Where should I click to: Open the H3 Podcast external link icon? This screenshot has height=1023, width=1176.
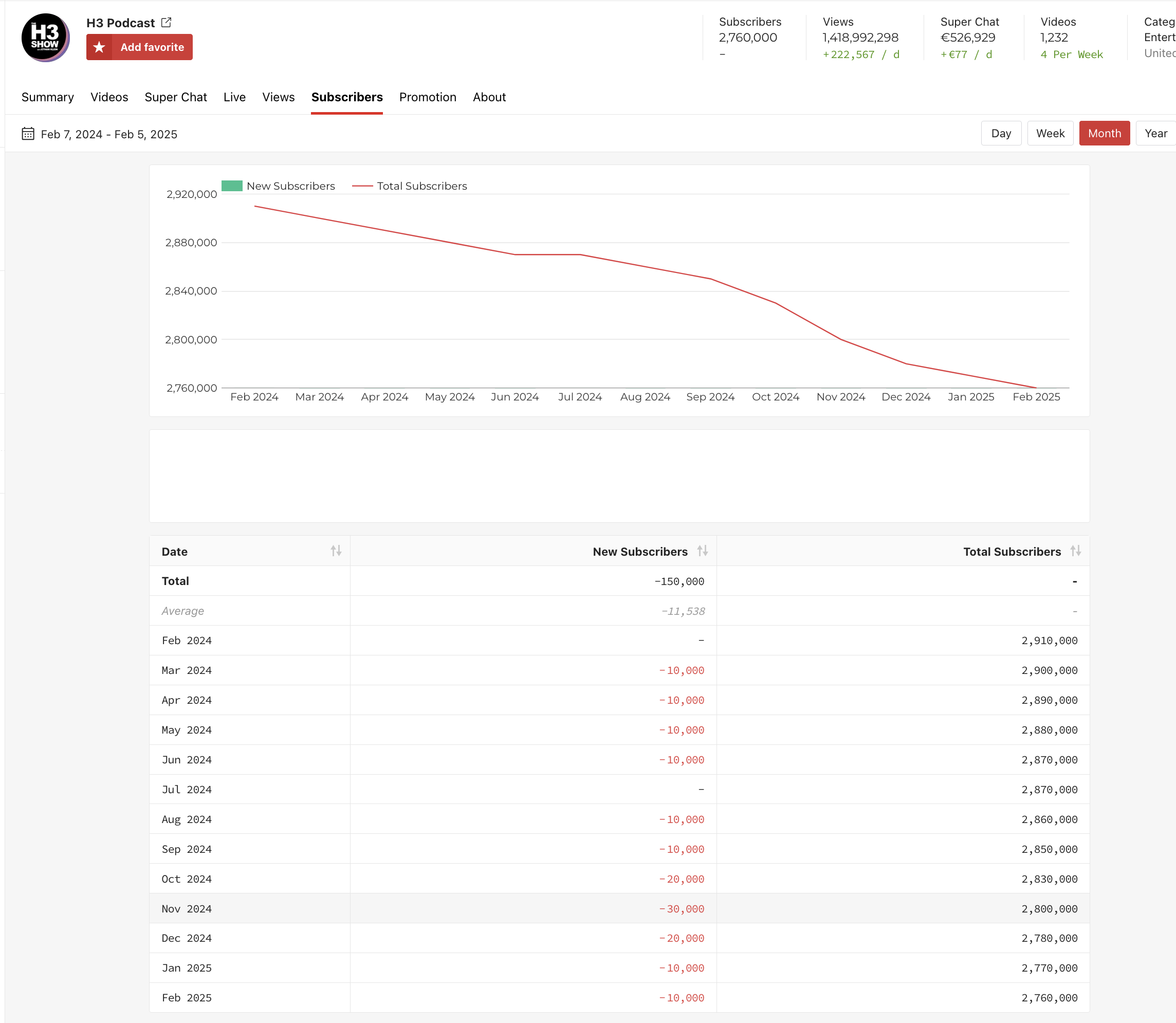[166, 23]
